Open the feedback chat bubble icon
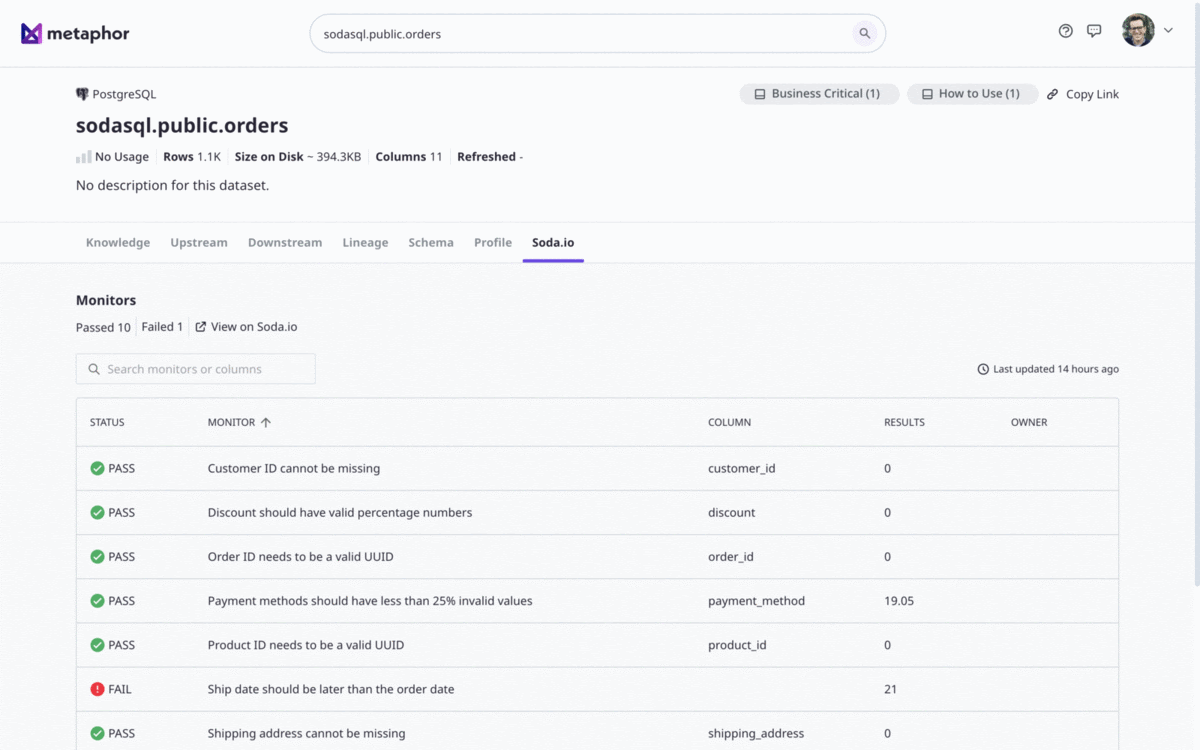This screenshot has width=1200, height=750. (x=1094, y=31)
